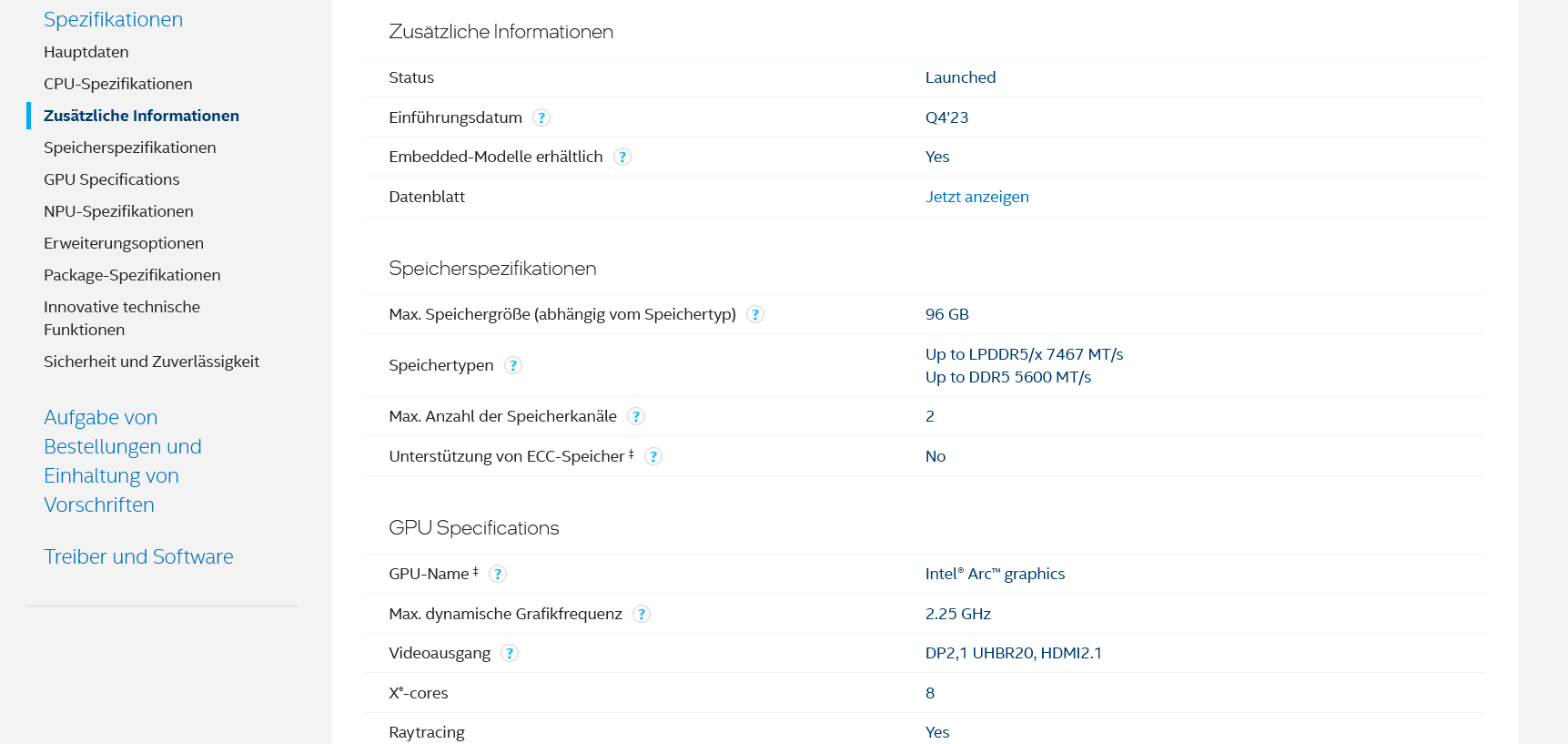Open help tooltip for Einführungsdatum
The width and height of the screenshot is (1568, 744).
tap(541, 117)
